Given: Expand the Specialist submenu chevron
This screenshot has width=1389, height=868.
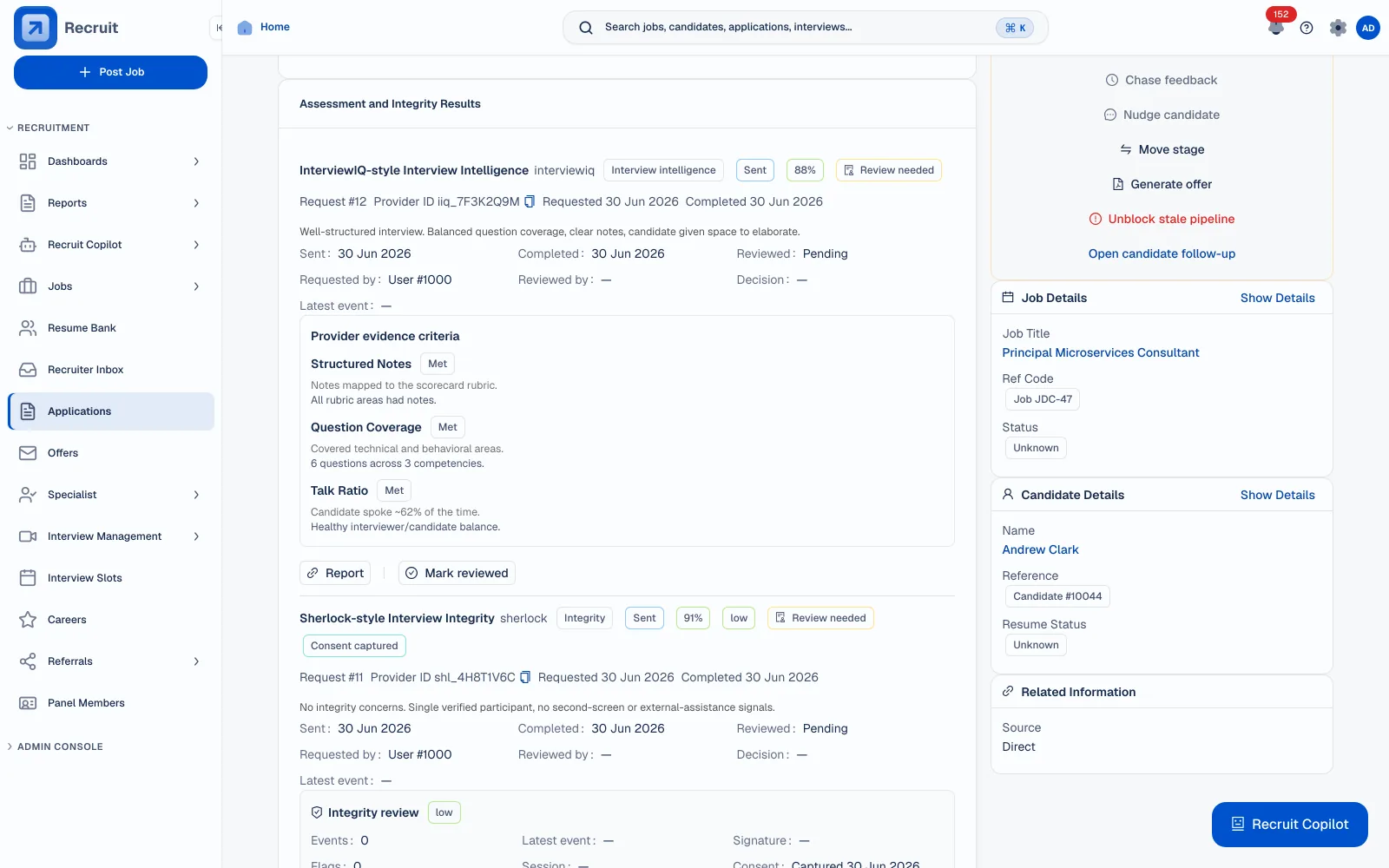Looking at the screenshot, I should (x=196, y=495).
